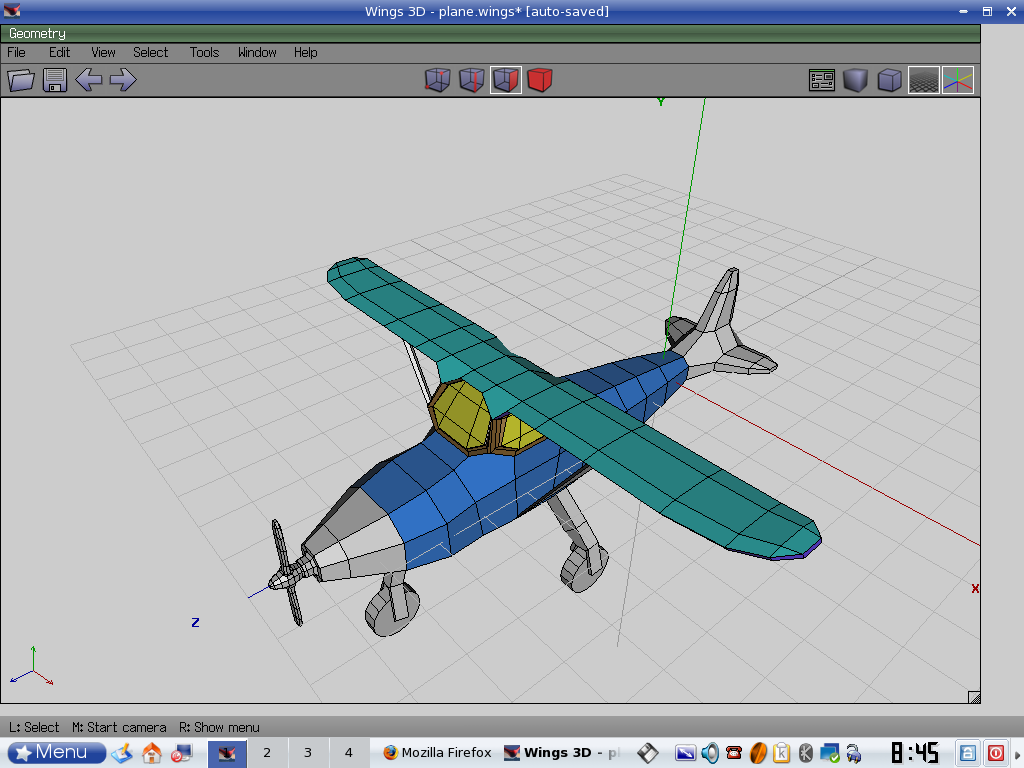Image resolution: width=1024 pixels, height=768 pixels.
Task: Click the Save floppy disk icon
Action: coord(55,80)
